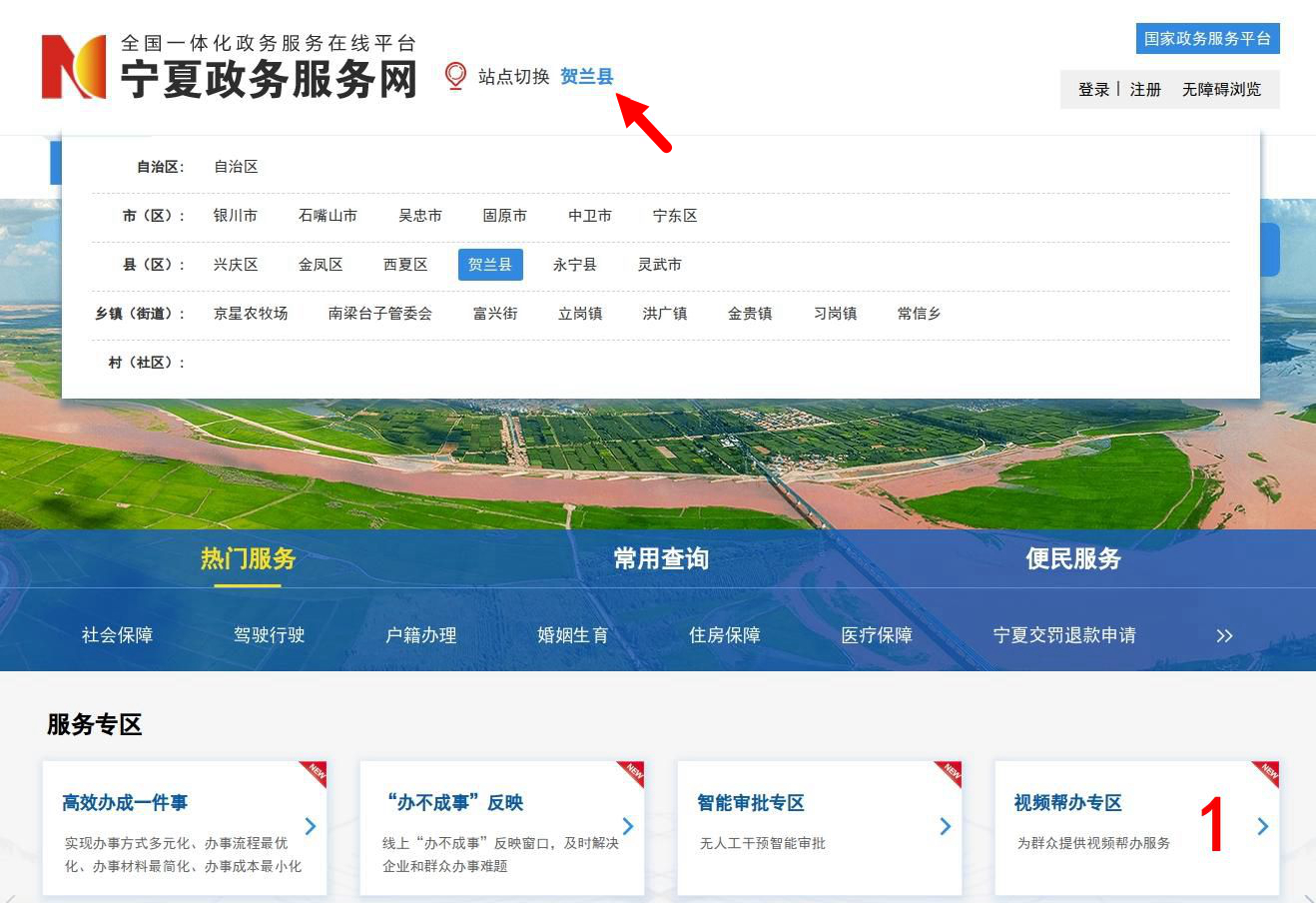Click the 注册 link
This screenshot has height=903, width=1316.
(x=1145, y=90)
